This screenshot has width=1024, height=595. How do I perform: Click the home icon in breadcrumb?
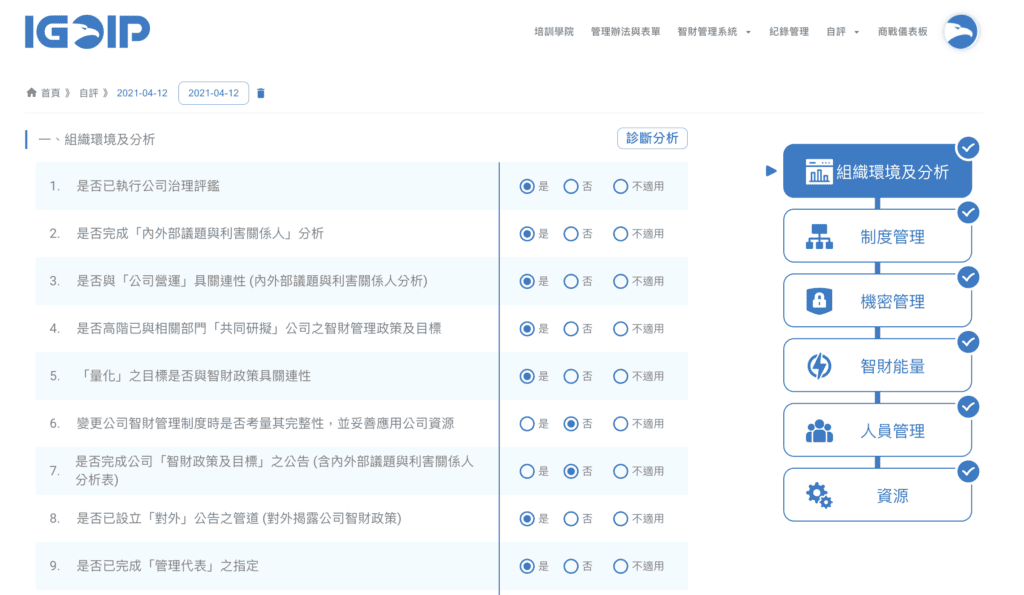point(32,93)
